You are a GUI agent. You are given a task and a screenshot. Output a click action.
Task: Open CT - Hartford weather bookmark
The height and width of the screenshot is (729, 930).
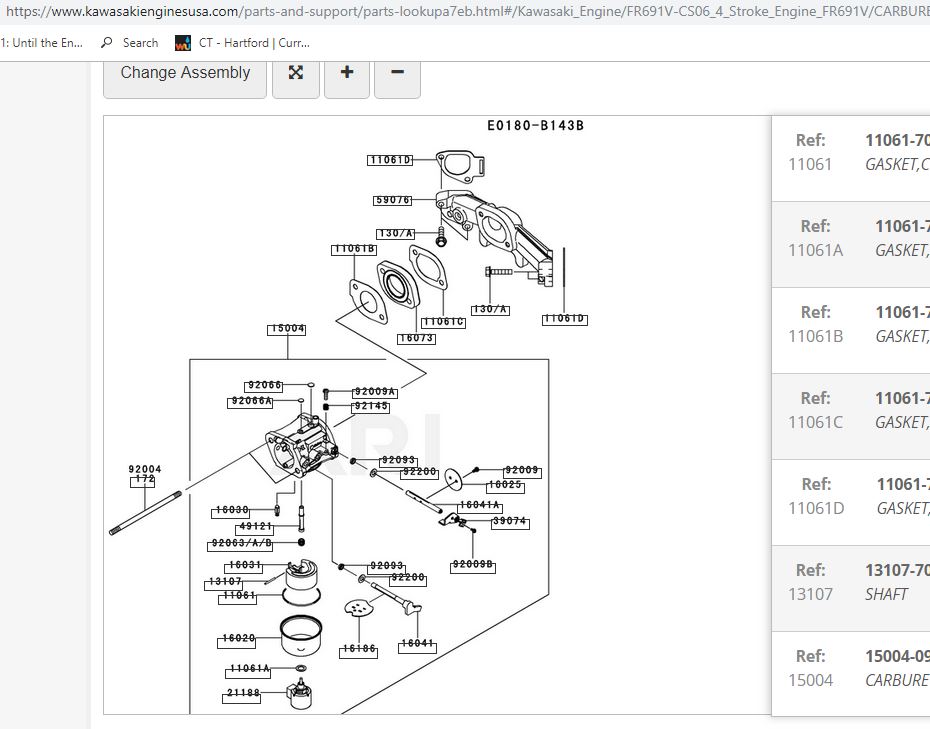tap(242, 43)
